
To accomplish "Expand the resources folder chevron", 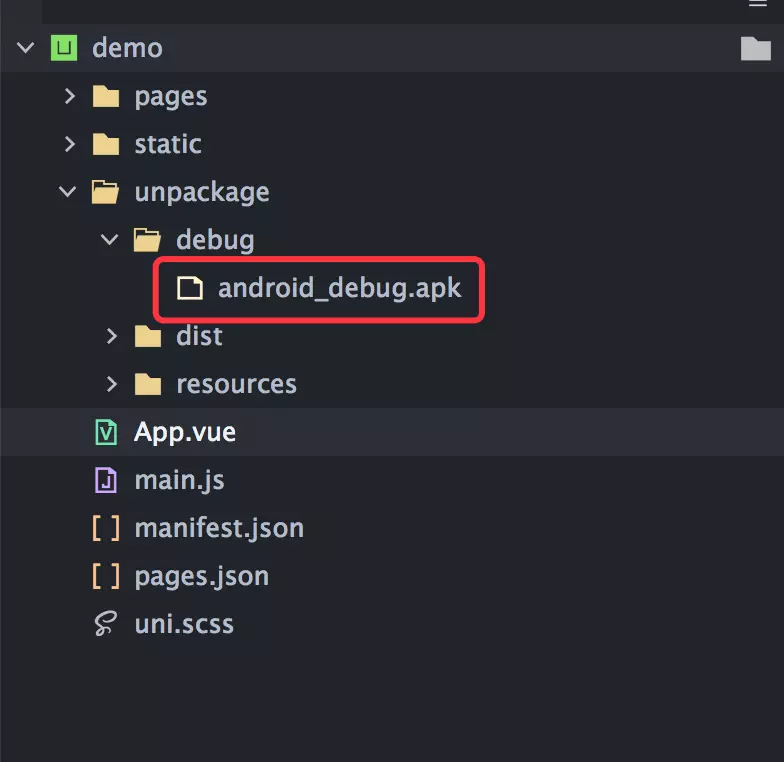I will click(111, 384).
